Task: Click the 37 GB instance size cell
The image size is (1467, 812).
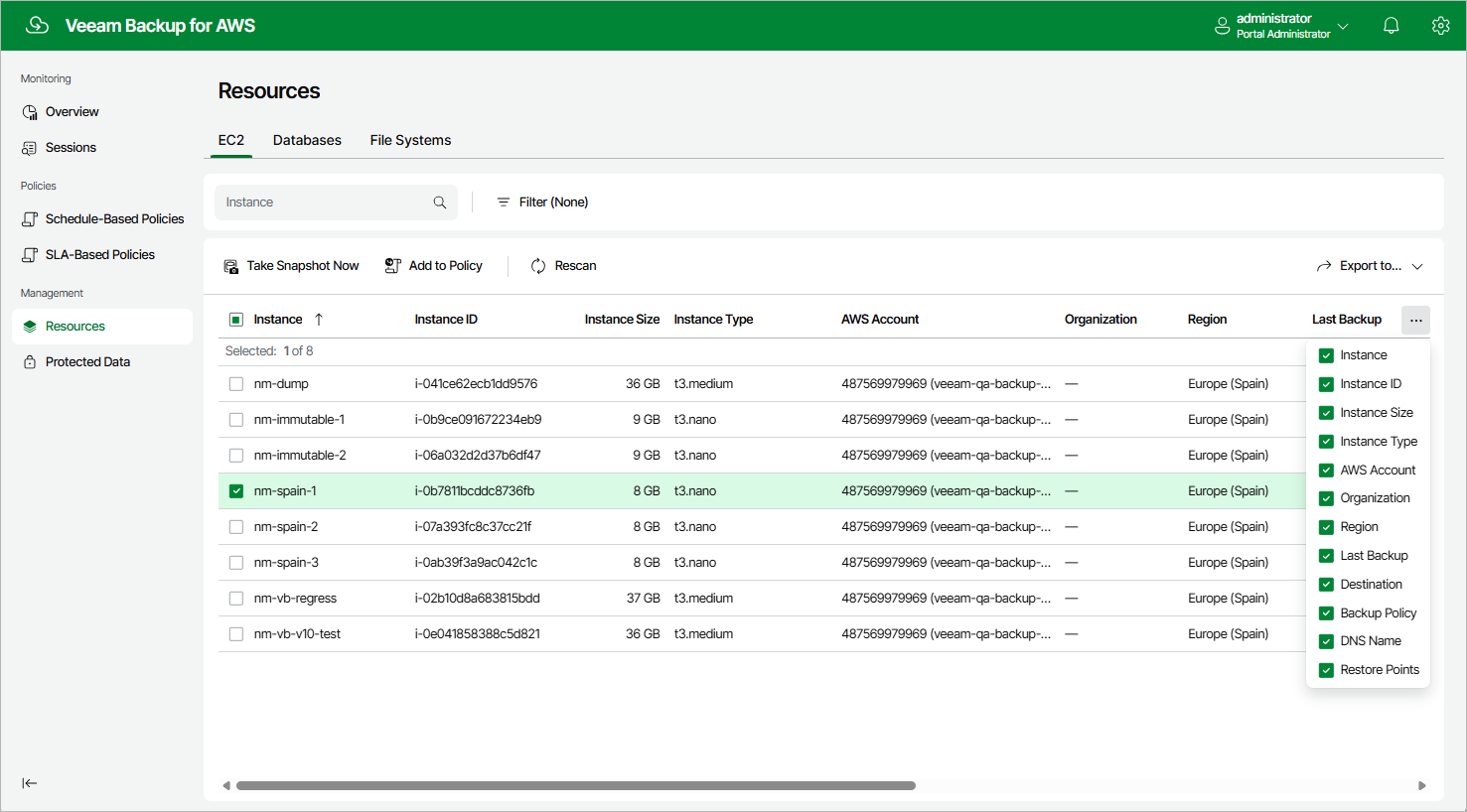Action: (x=644, y=599)
